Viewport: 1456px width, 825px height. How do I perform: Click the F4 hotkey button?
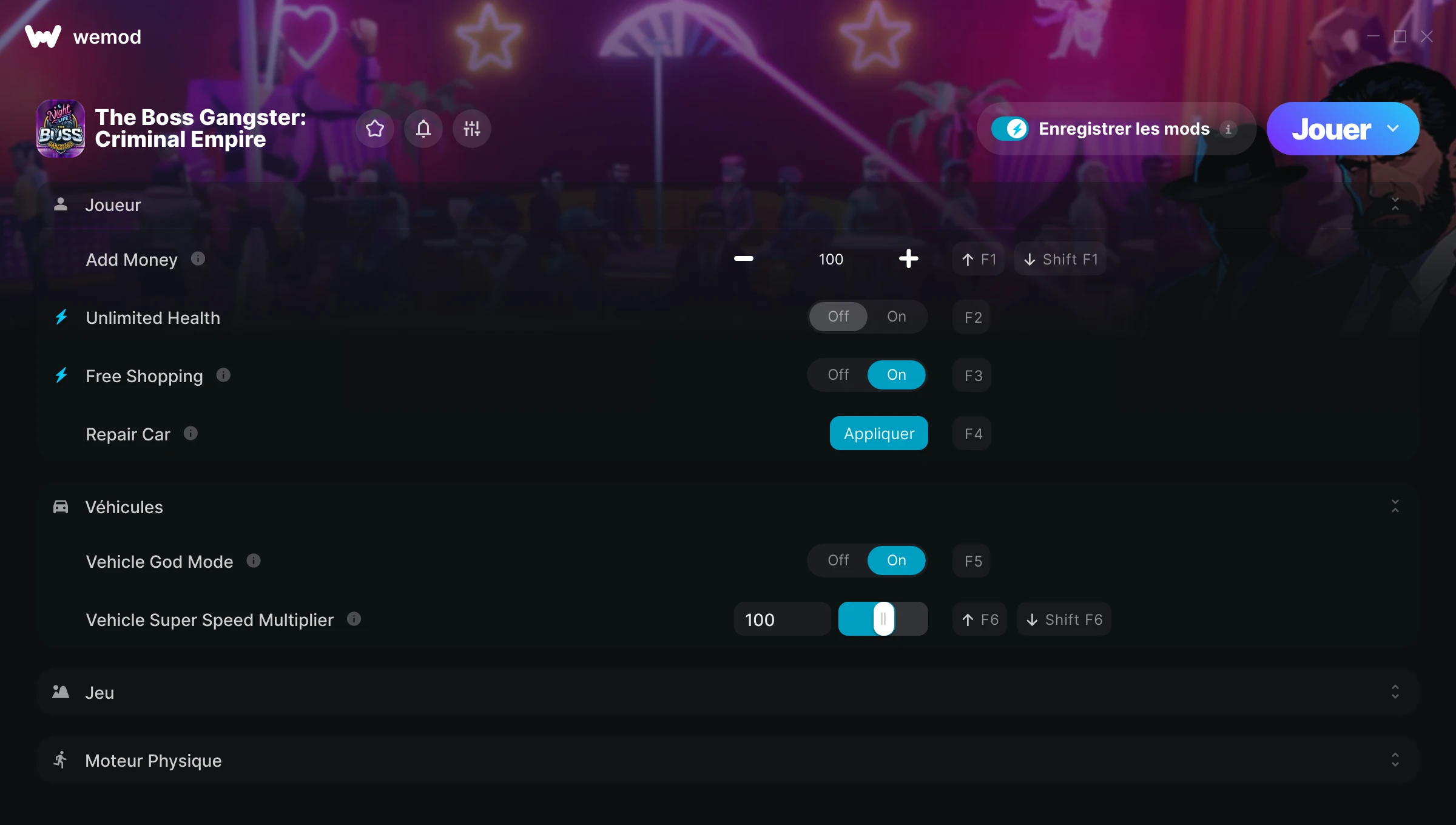[x=972, y=434]
